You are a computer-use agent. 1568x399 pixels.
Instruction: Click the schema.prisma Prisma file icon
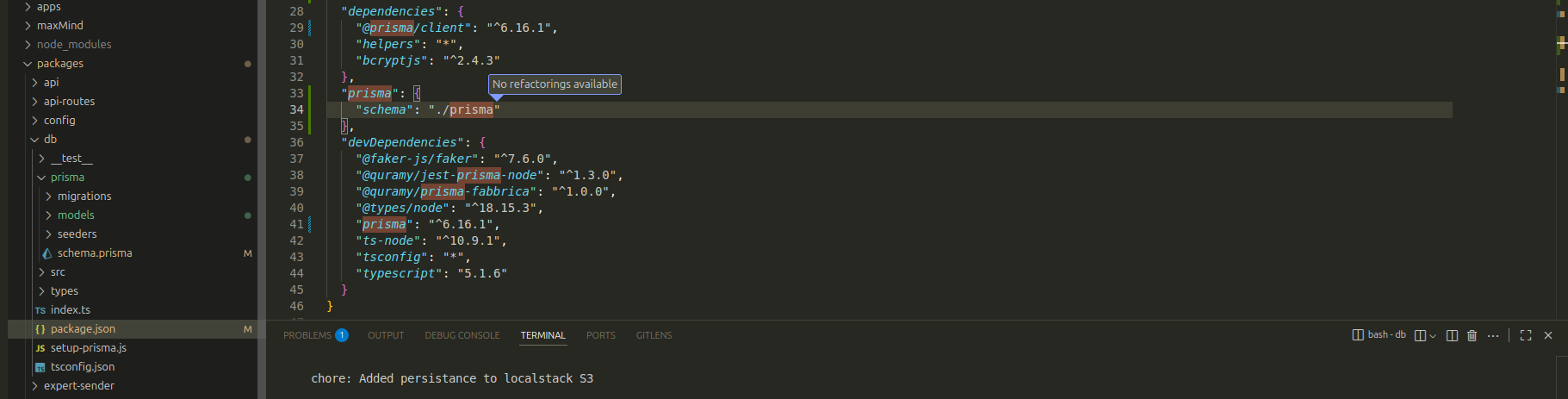tap(47, 253)
